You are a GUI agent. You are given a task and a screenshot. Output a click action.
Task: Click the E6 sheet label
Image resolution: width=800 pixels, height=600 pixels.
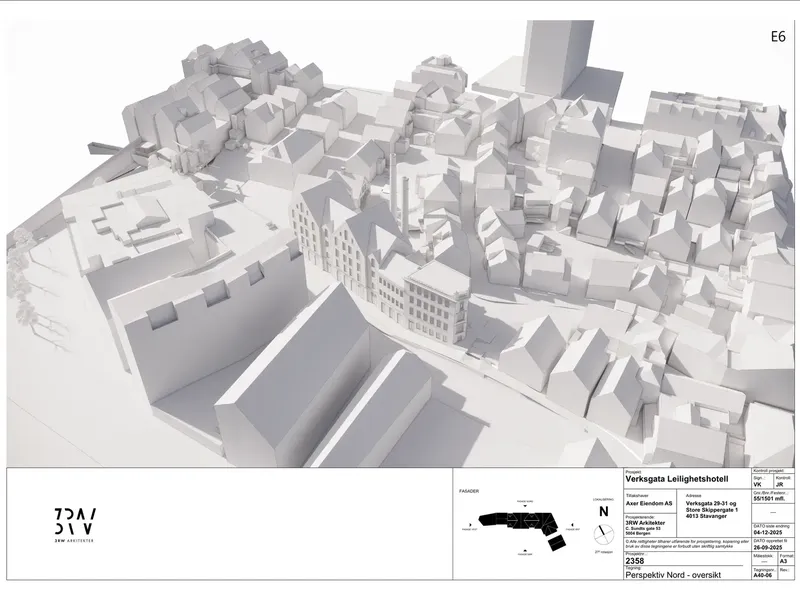(x=778, y=37)
